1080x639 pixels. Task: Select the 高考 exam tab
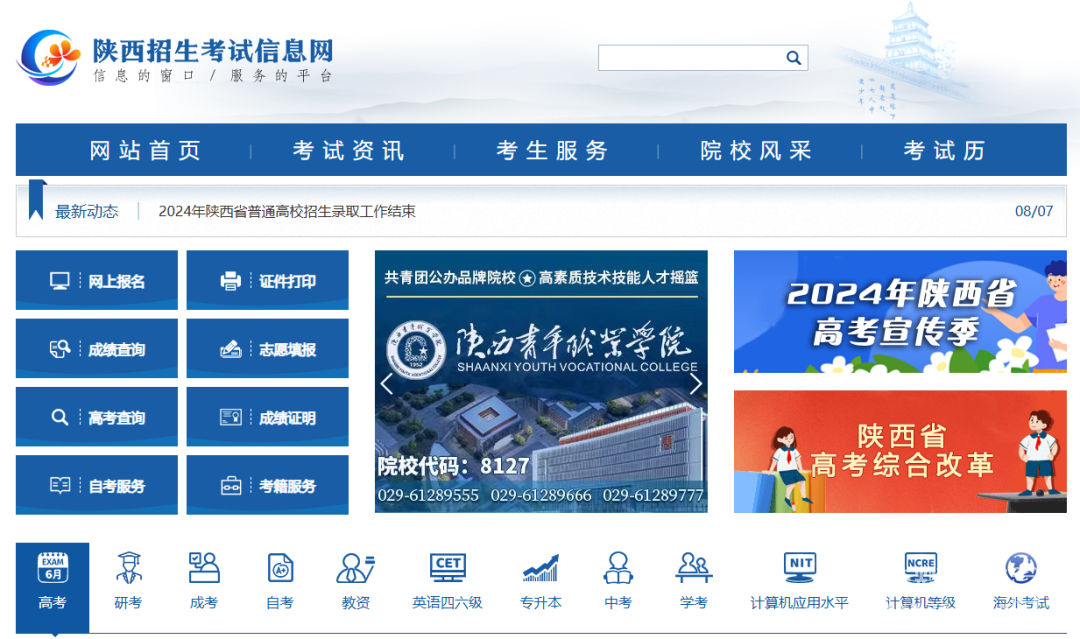pos(52,587)
